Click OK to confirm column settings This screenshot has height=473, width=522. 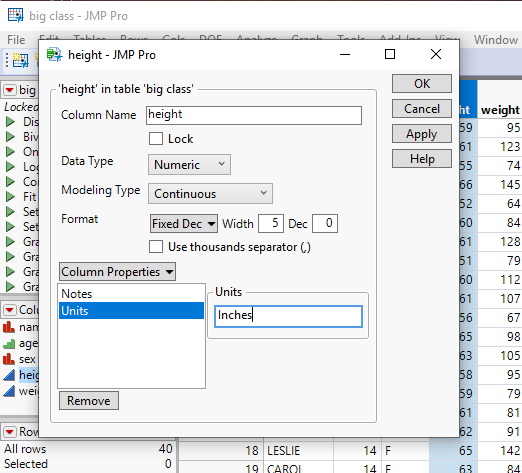[x=422, y=83]
